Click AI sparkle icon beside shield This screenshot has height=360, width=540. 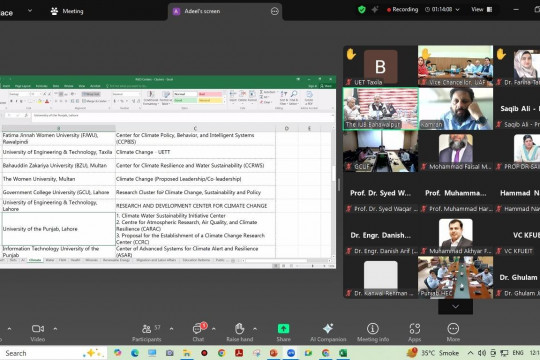[x=375, y=10]
